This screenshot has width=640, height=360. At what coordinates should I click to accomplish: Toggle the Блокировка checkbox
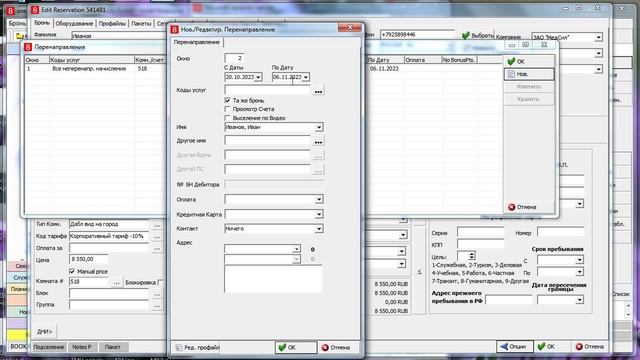click(160, 282)
